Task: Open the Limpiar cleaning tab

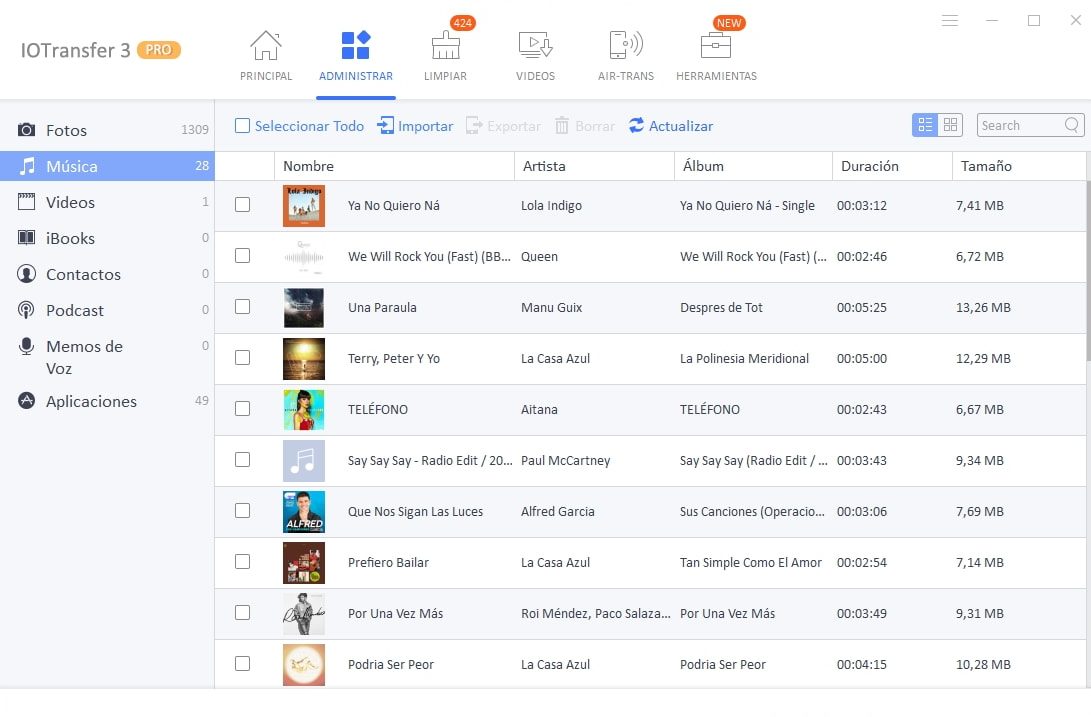Action: (x=445, y=56)
